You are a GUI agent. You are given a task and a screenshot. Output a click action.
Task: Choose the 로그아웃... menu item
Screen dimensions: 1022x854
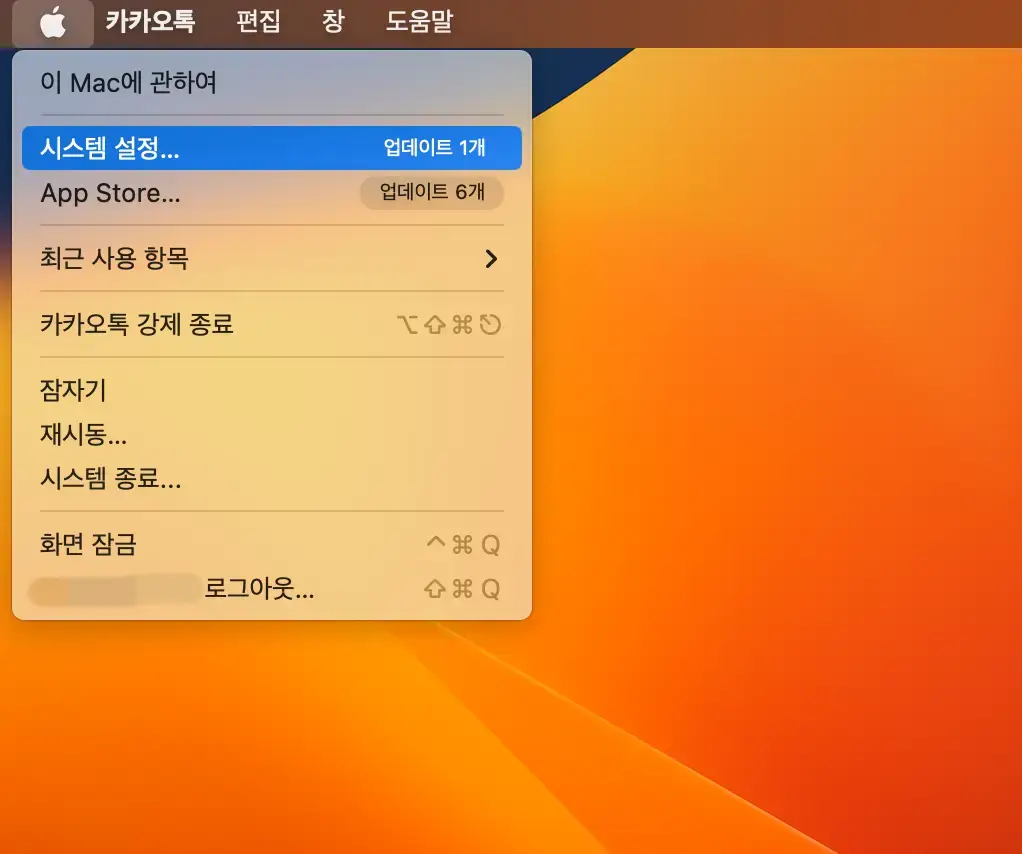(272, 589)
